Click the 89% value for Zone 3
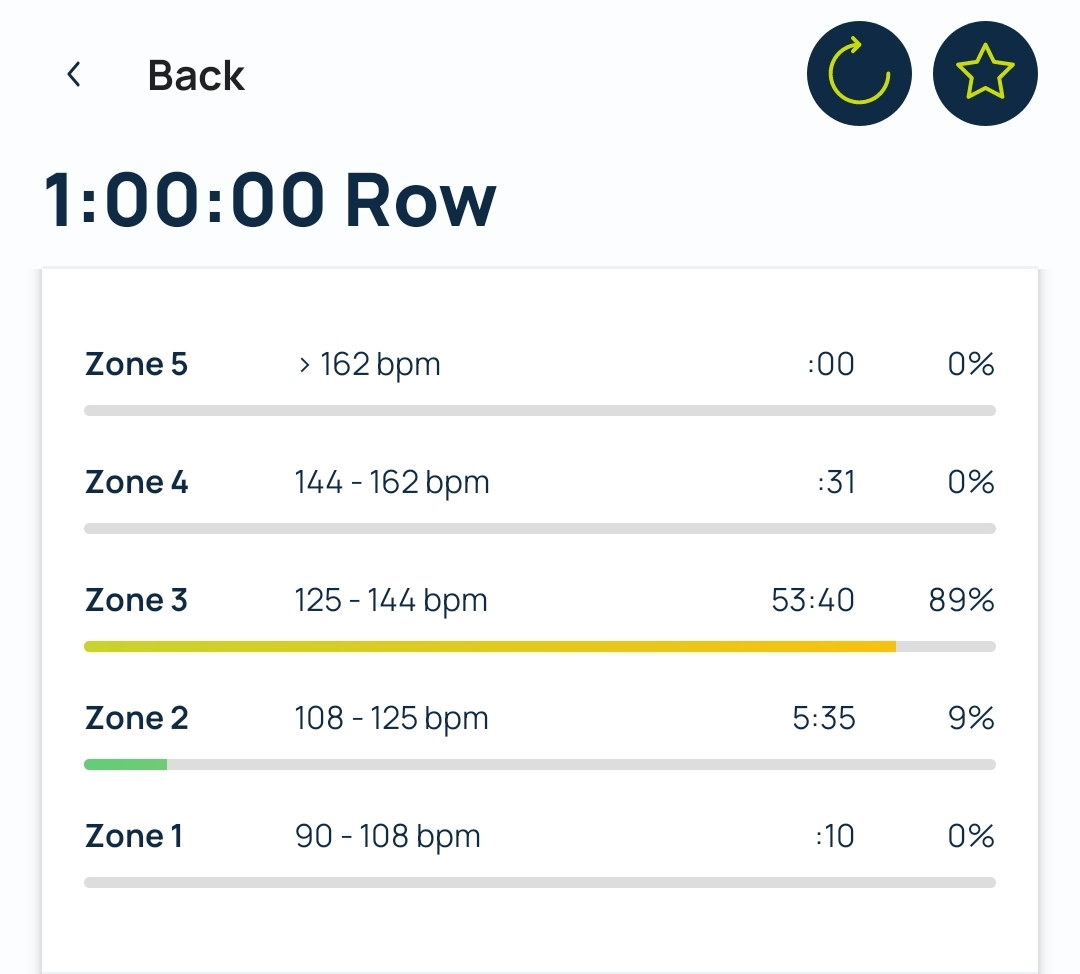The height and width of the screenshot is (974, 1080). (x=962, y=600)
